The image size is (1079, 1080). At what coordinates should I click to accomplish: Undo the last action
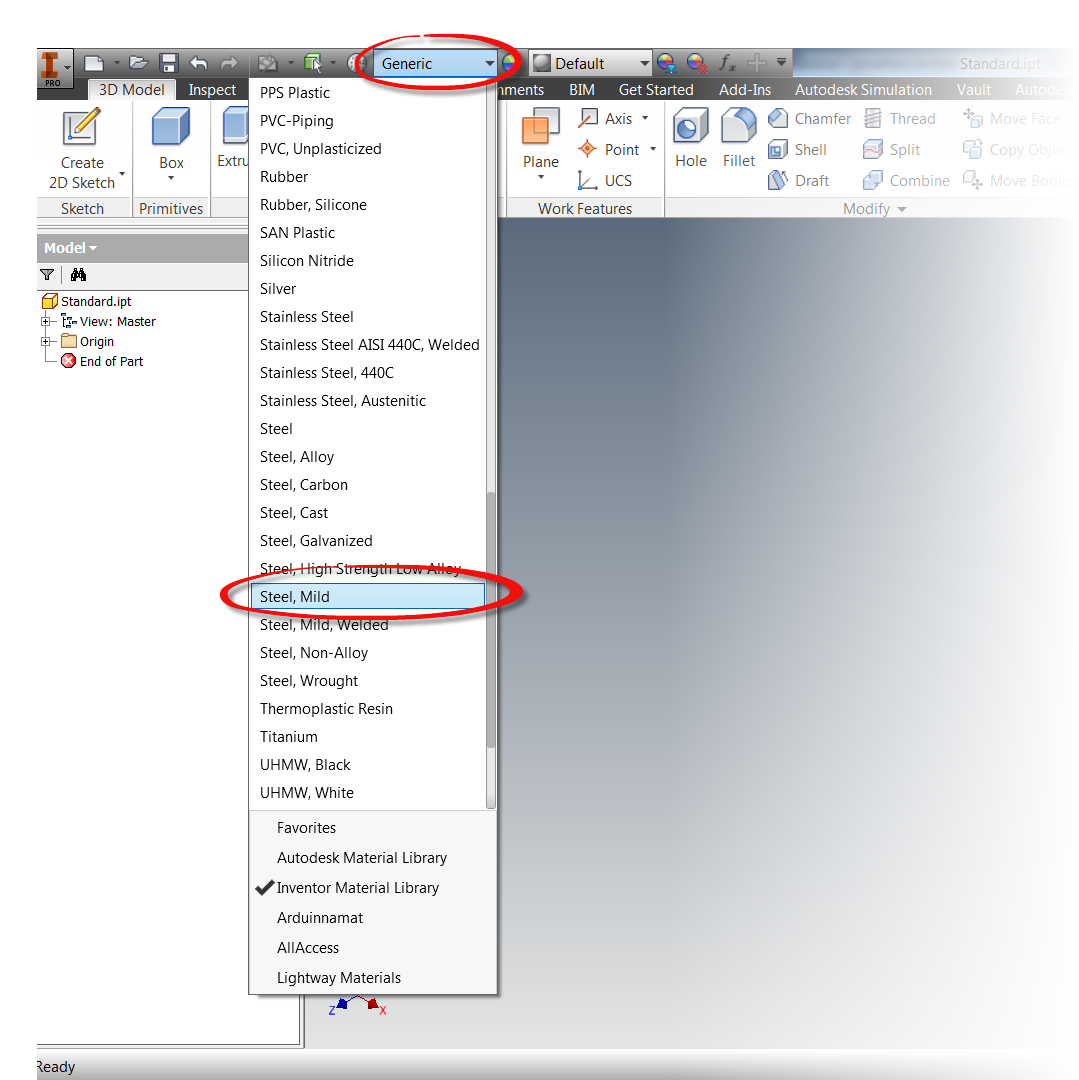199,63
